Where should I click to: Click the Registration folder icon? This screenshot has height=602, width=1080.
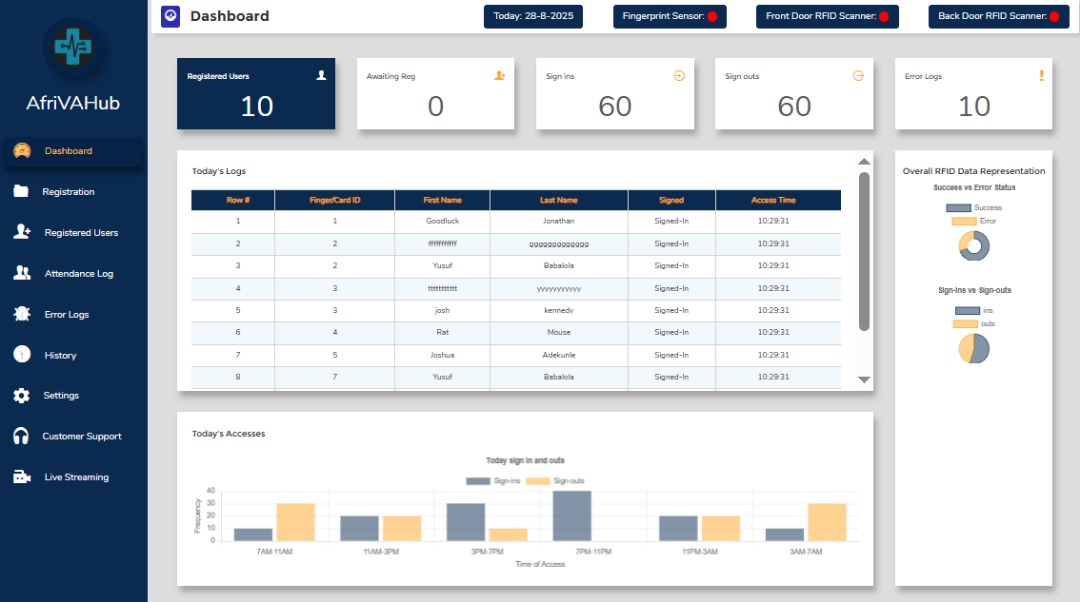click(22, 192)
